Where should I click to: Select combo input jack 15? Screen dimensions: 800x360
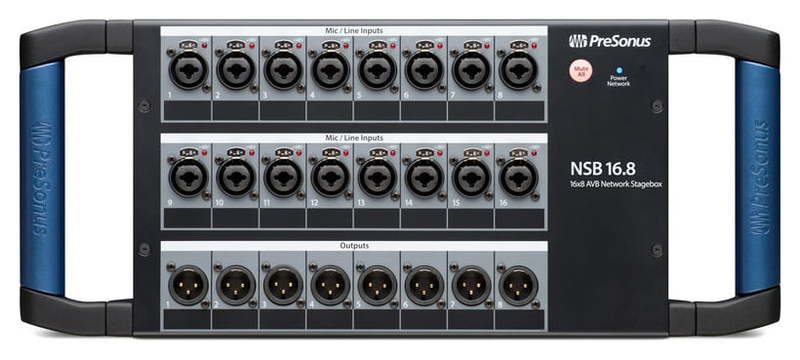[471, 178]
